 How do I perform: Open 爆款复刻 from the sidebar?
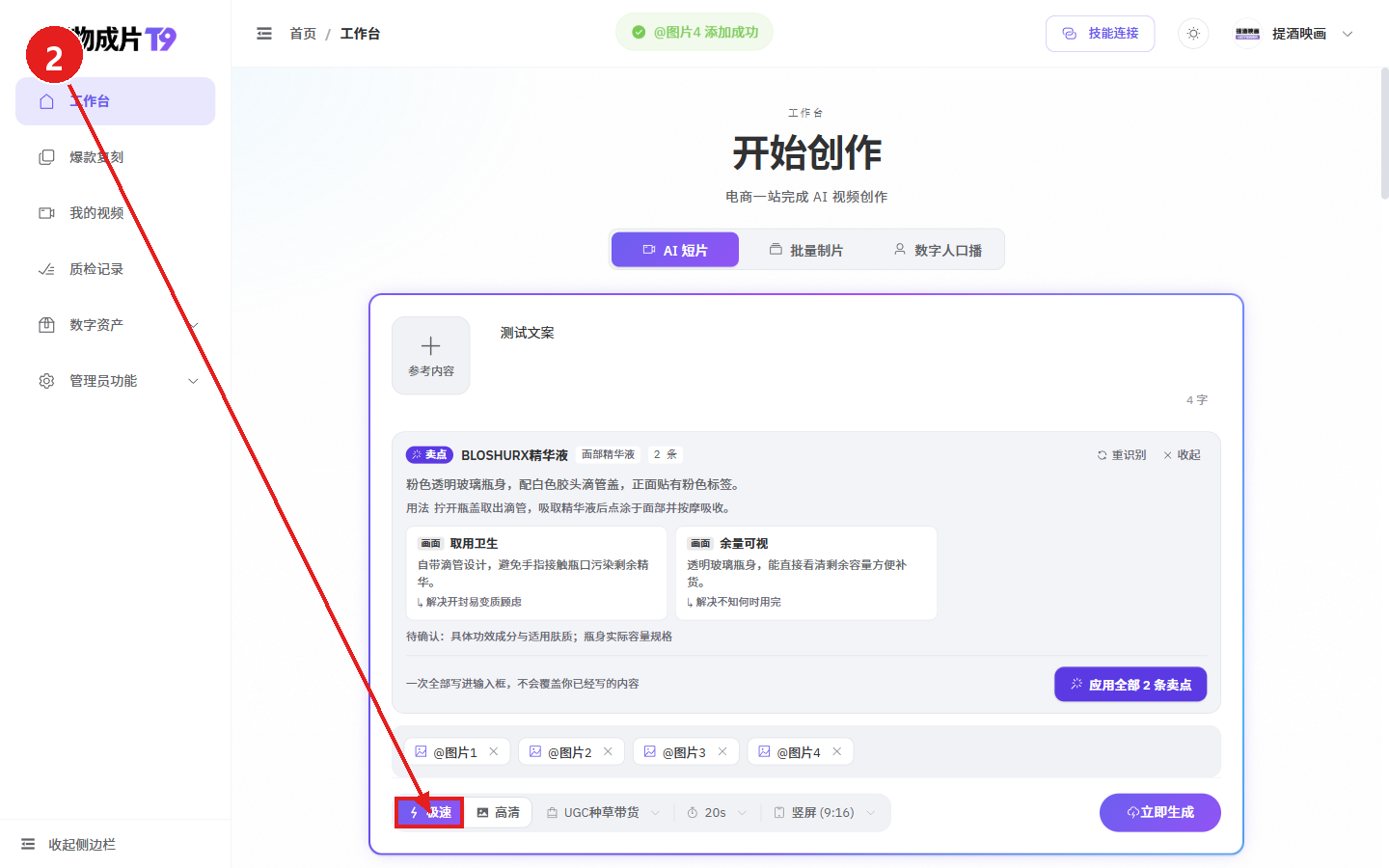point(116,157)
